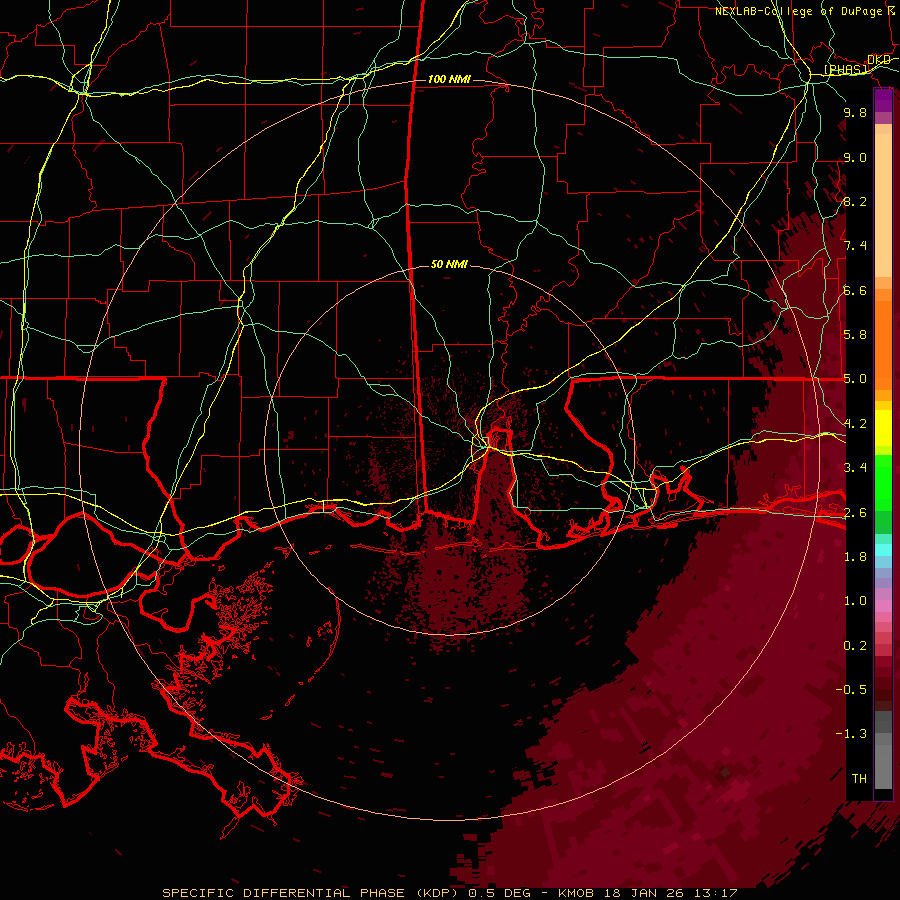900x900 pixels.
Task: Click the purple swatch at the top of the color bar
Action: point(883,100)
